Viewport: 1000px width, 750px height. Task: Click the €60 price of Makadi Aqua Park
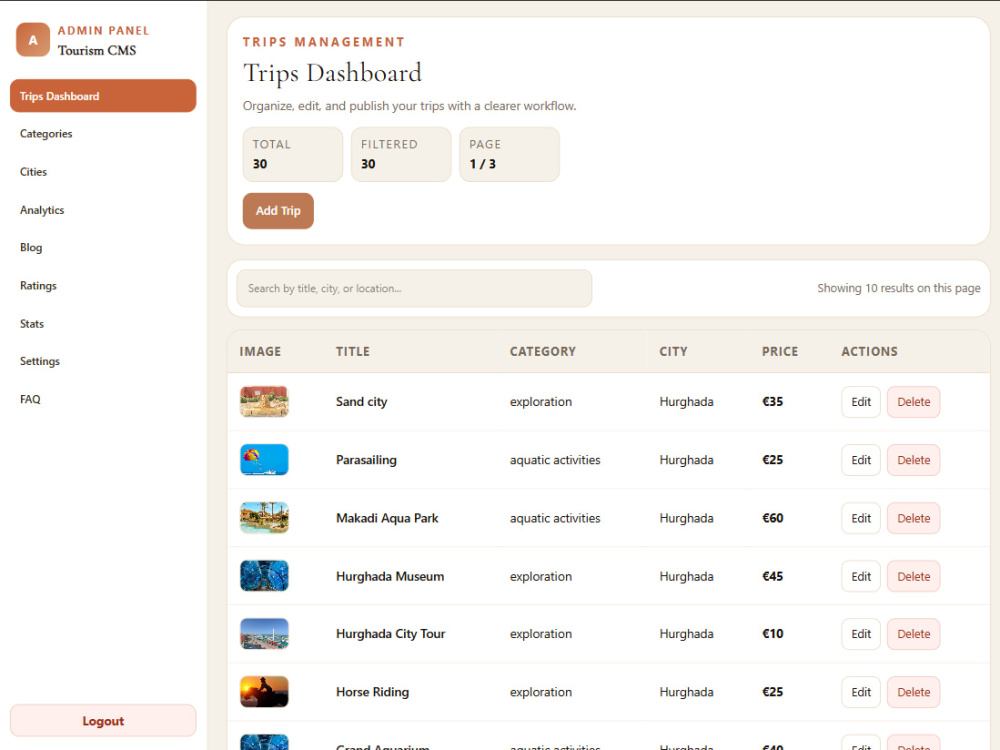[772, 518]
